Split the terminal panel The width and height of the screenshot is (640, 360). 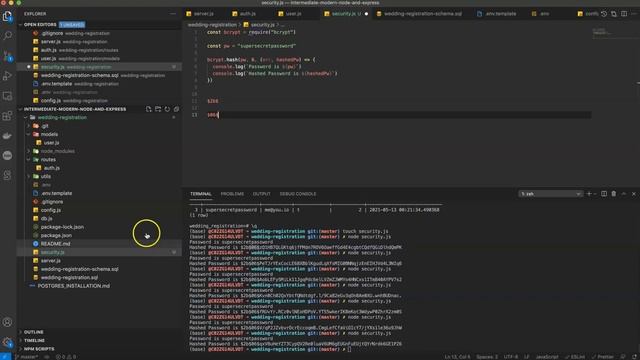[x=604, y=194]
